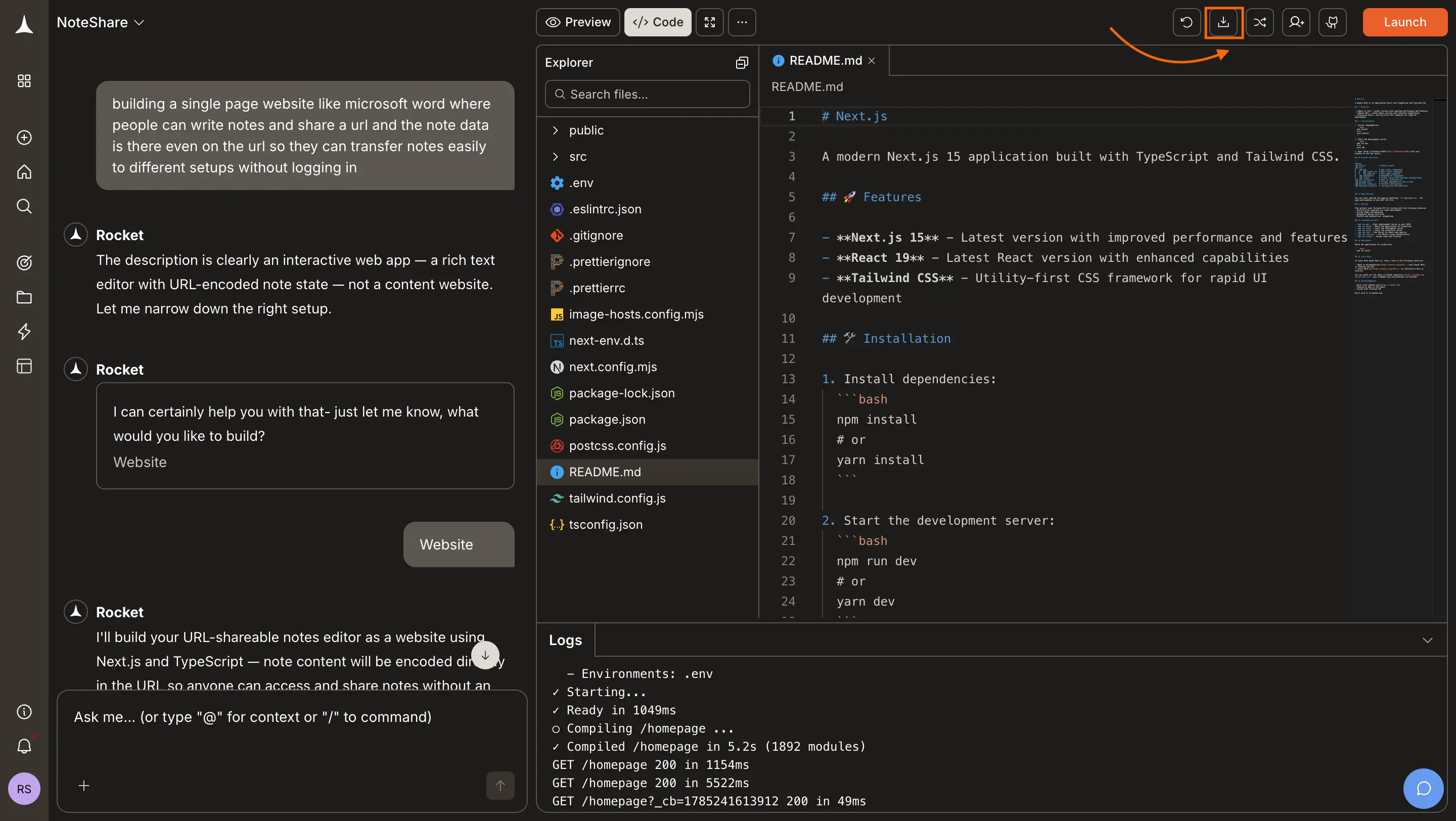
Task: Open the folder icon in the sidebar
Action: (x=24, y=297)
